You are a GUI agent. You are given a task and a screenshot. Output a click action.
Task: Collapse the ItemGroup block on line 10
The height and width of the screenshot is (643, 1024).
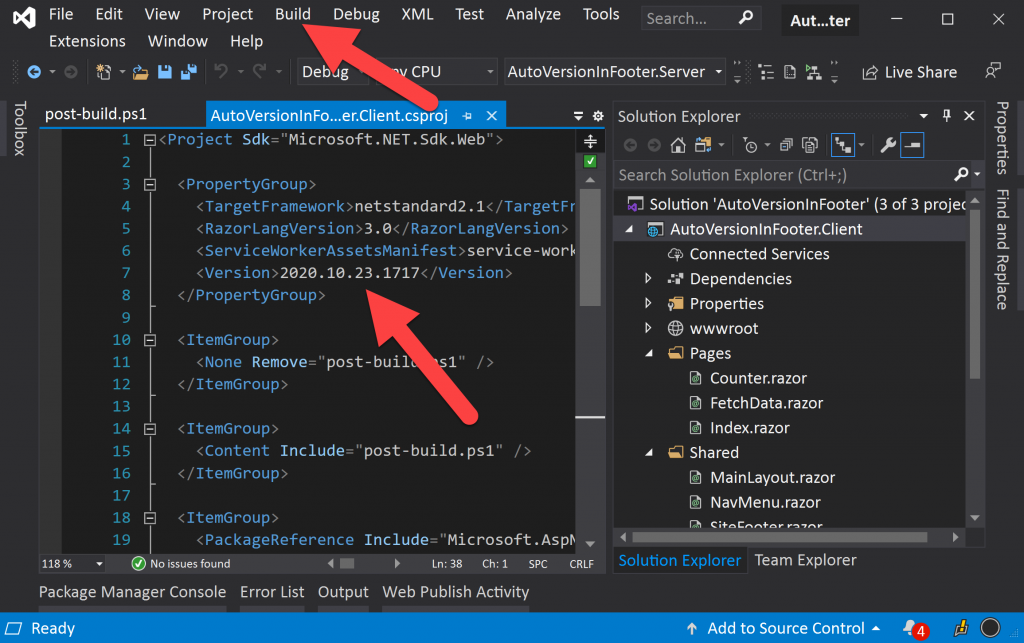[x=150, y=340]
